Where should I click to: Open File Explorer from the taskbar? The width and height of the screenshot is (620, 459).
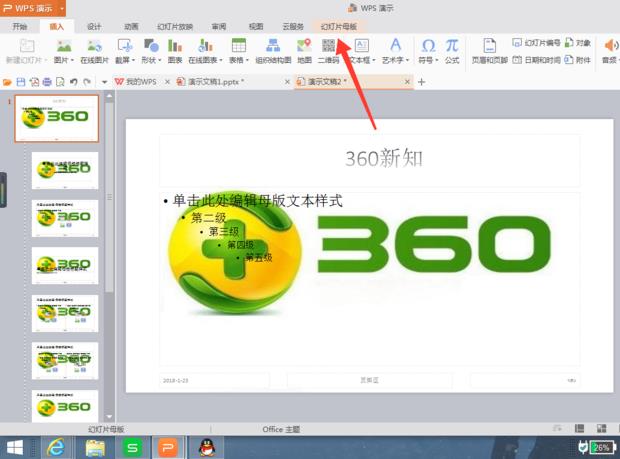point(95,448)
